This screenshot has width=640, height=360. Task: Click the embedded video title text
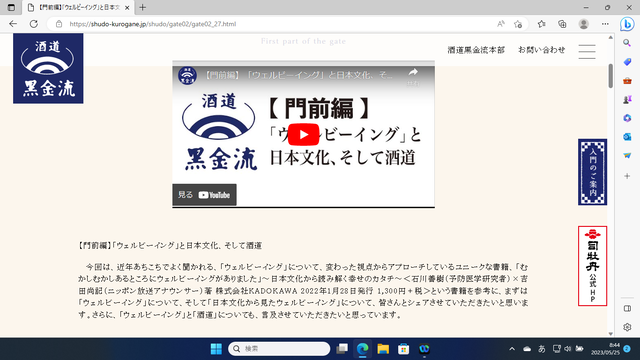tap(298, 75)
